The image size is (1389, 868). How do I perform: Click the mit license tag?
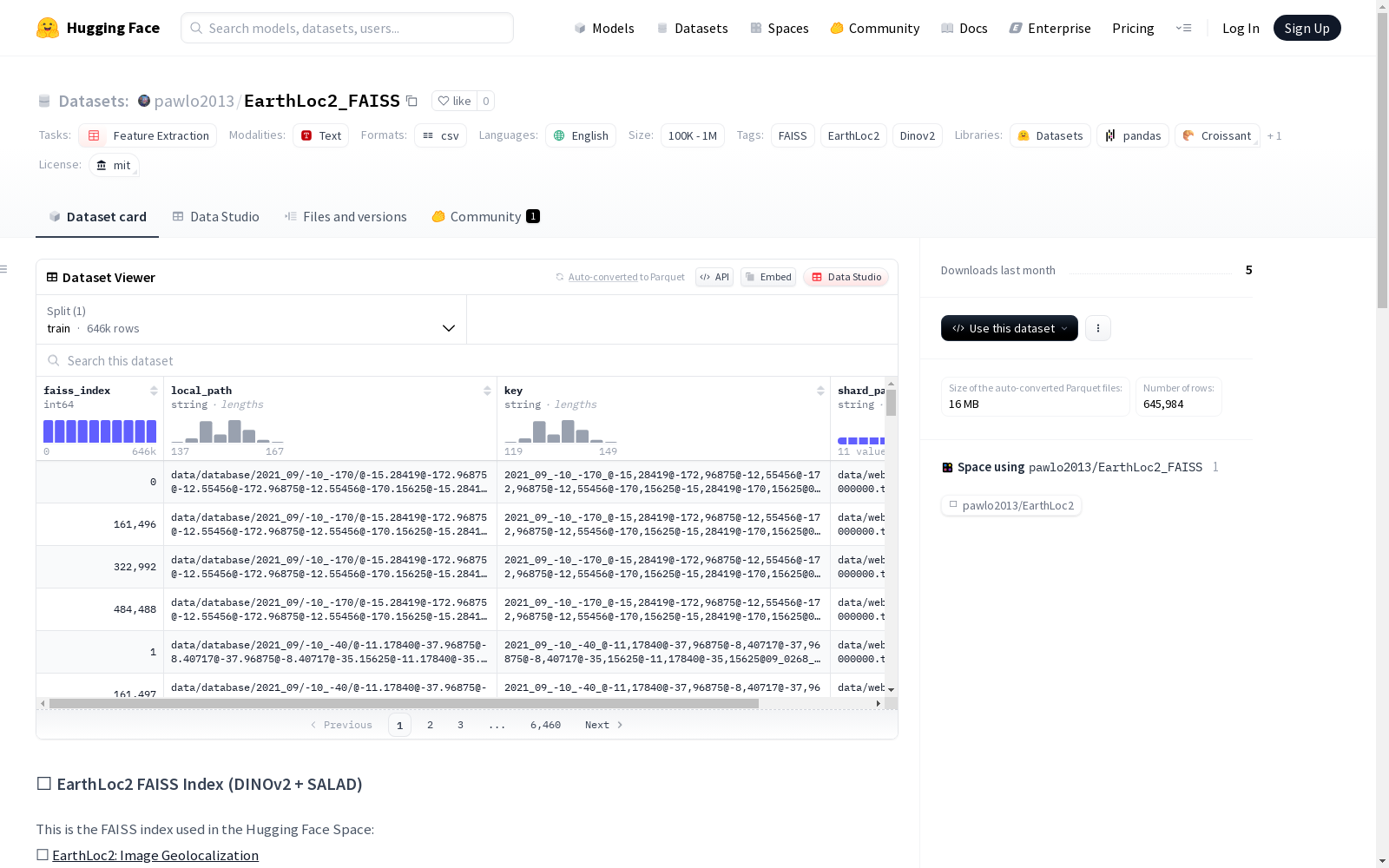[114, 165]
